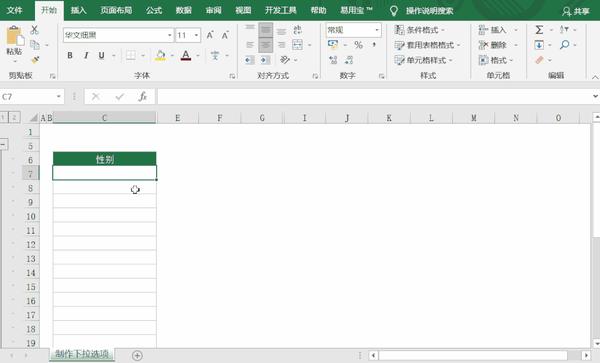Toggle italic formatting
Viewport: 600px width, 363px height.
[x=86, y=55]
